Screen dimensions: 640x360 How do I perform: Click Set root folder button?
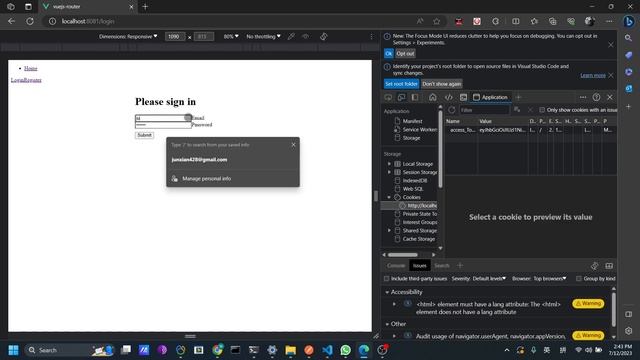pyautogui.click(x=401, y=84)
